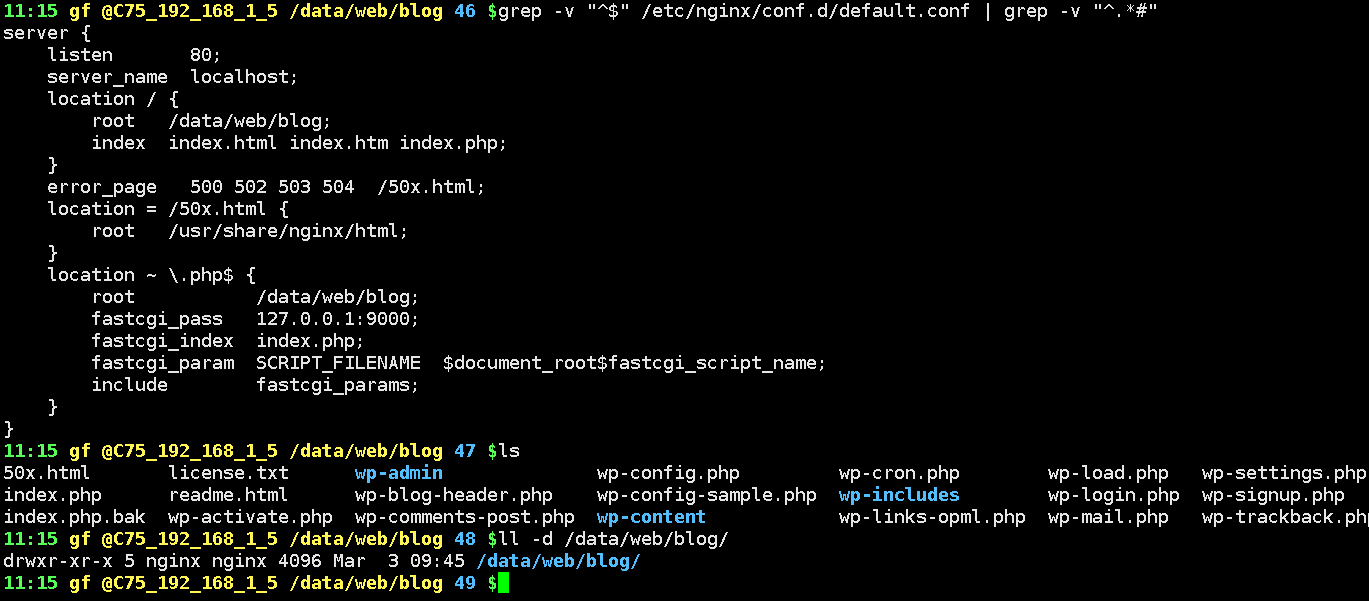
Task: Click the 'location ~ \.php$ {' line
Action: coord(151,275)
